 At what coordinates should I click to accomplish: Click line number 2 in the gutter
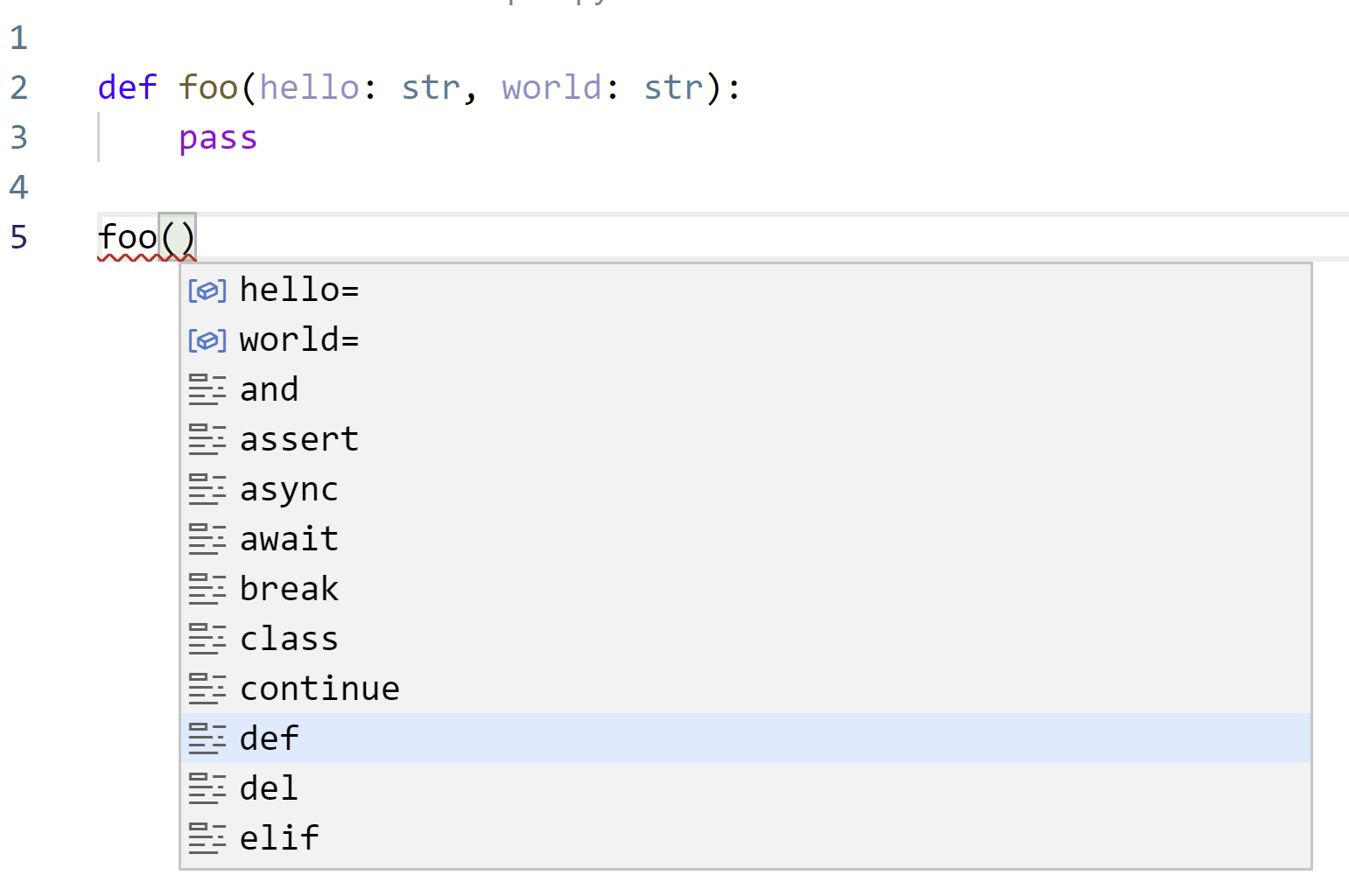(19, 87)
